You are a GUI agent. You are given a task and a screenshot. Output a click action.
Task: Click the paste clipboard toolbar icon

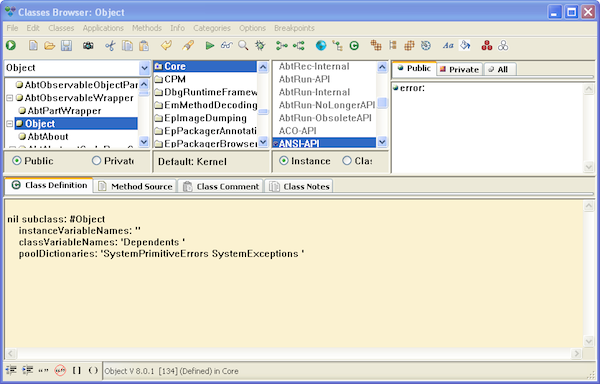click(x=144, y=46)
